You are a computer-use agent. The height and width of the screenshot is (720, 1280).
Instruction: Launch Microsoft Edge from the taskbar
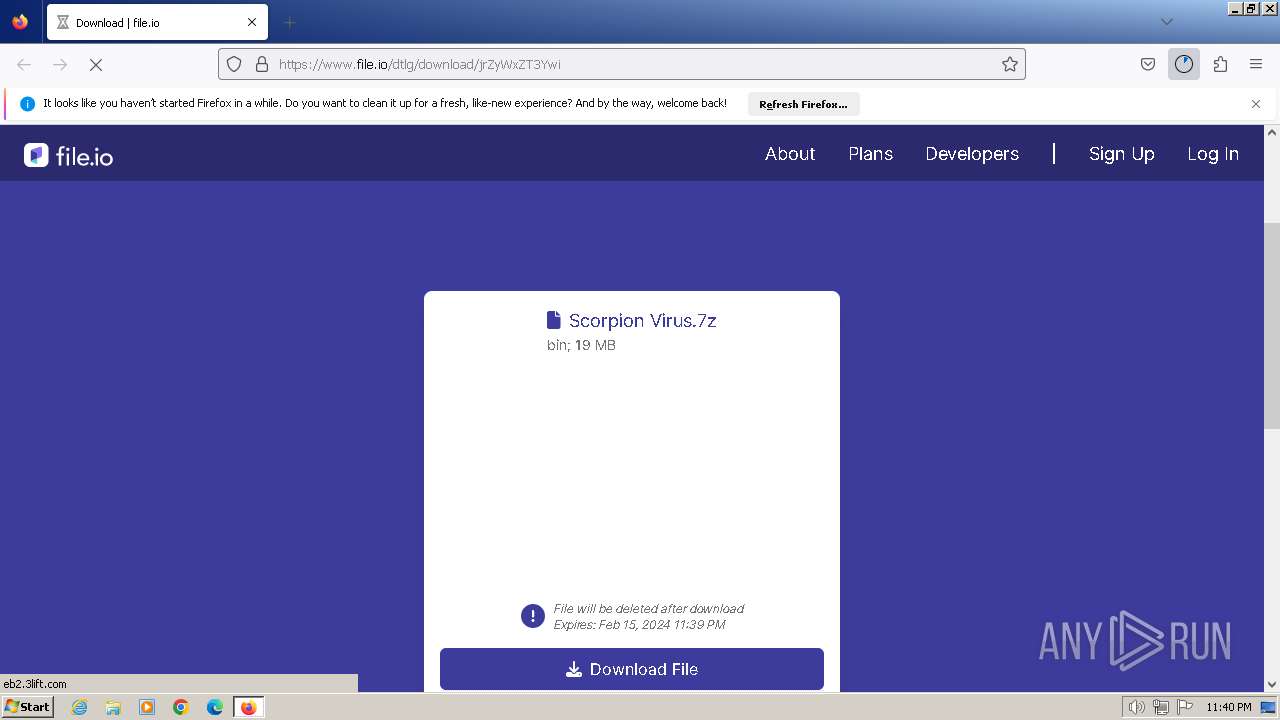click(x=215, y=707)
